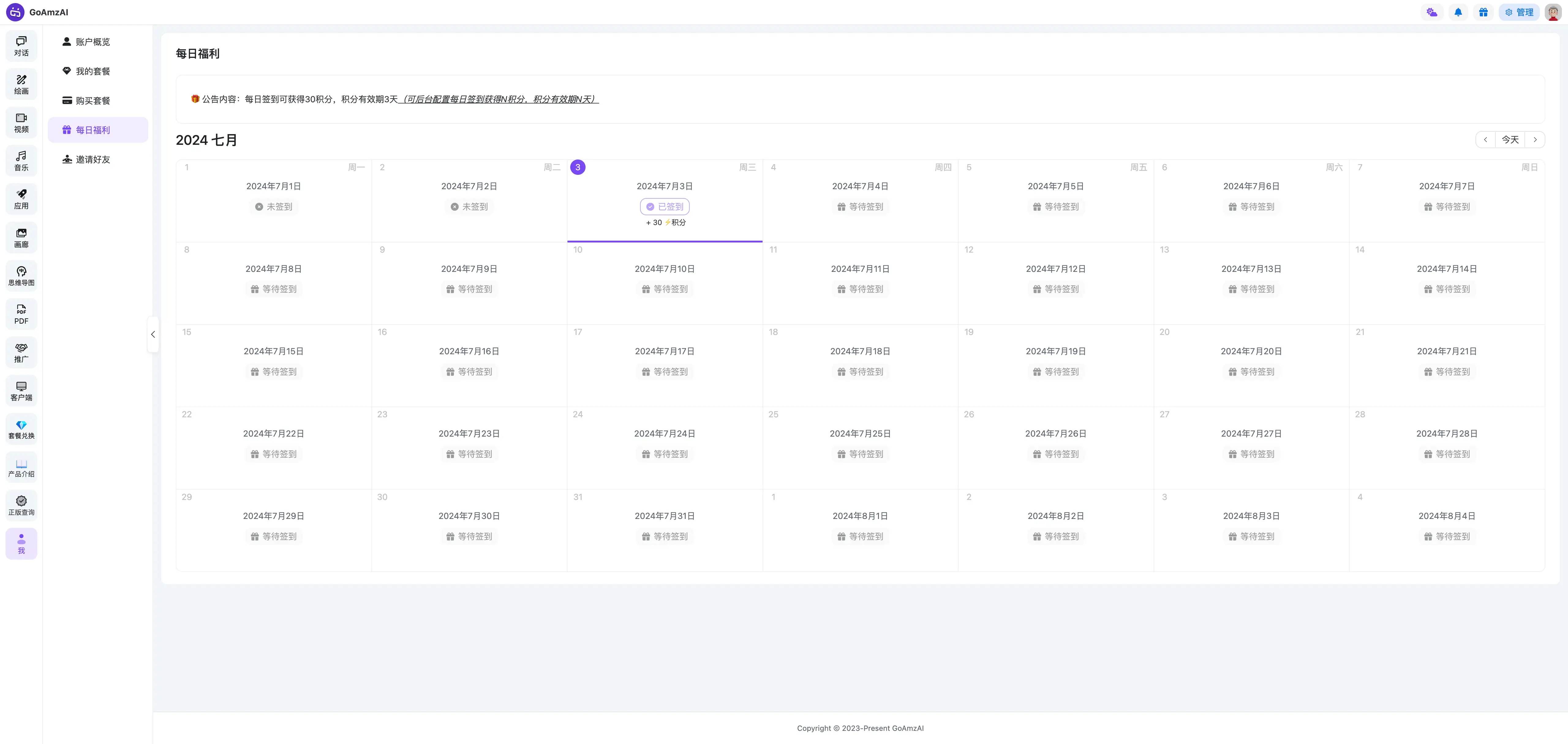Go to next month in calendar

tap(1535, 140)
